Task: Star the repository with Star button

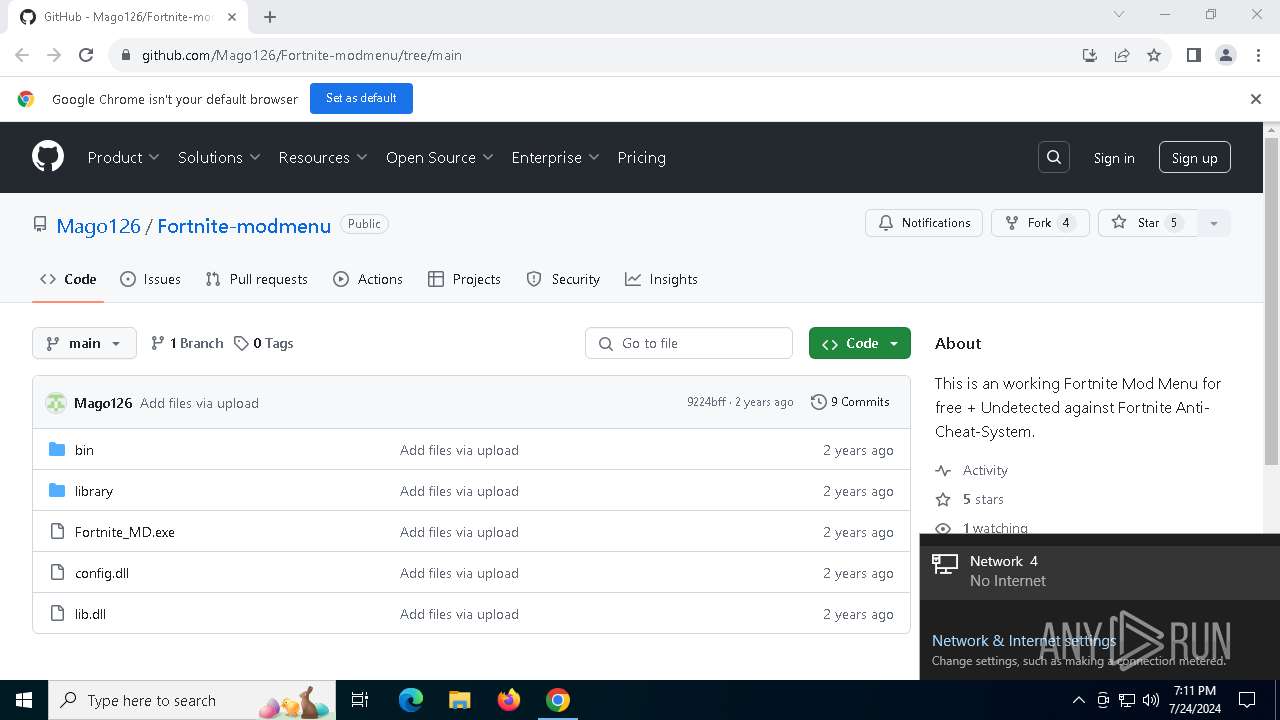Action: click(1148, 223)
